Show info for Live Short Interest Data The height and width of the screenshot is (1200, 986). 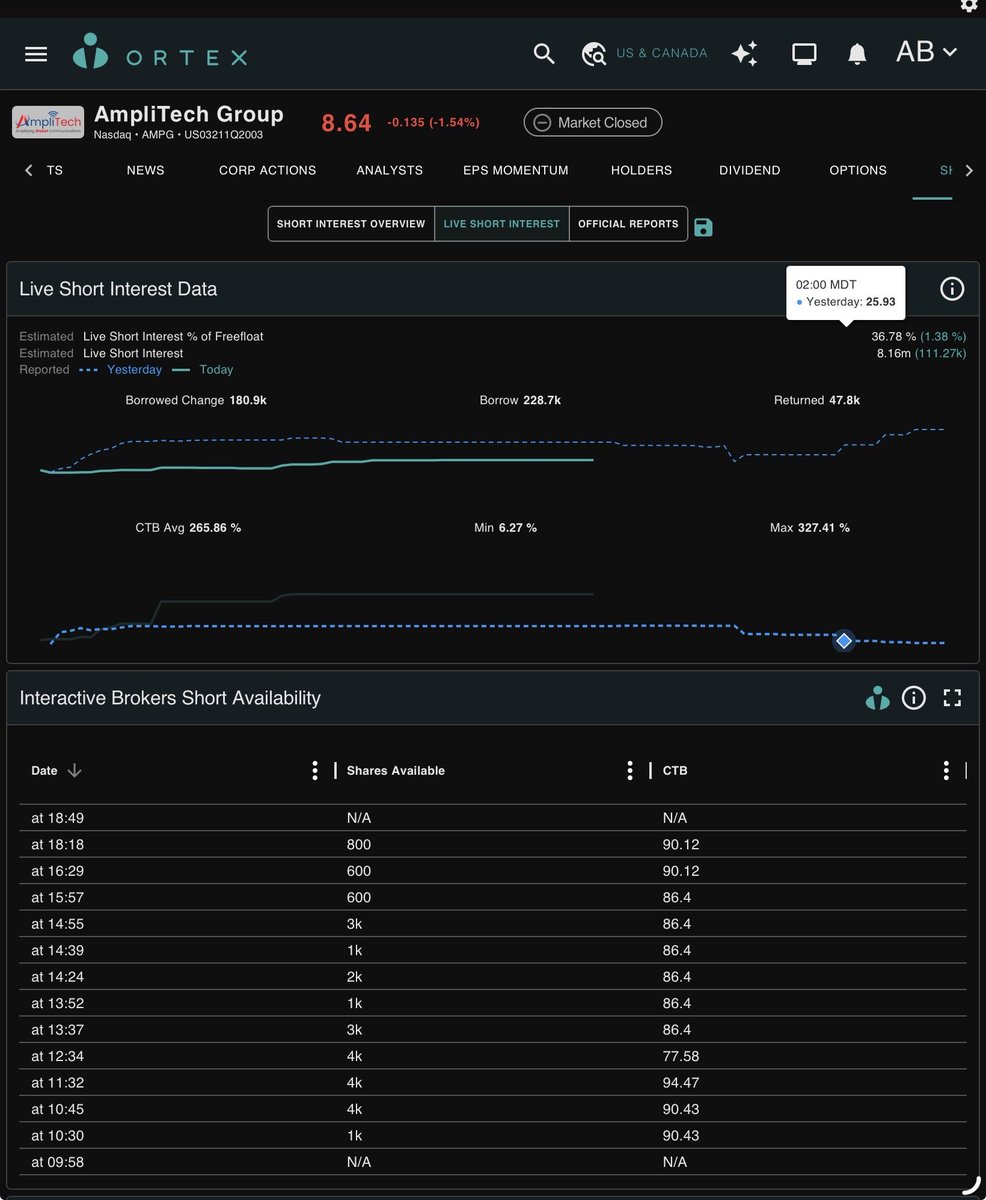(952, 289)
